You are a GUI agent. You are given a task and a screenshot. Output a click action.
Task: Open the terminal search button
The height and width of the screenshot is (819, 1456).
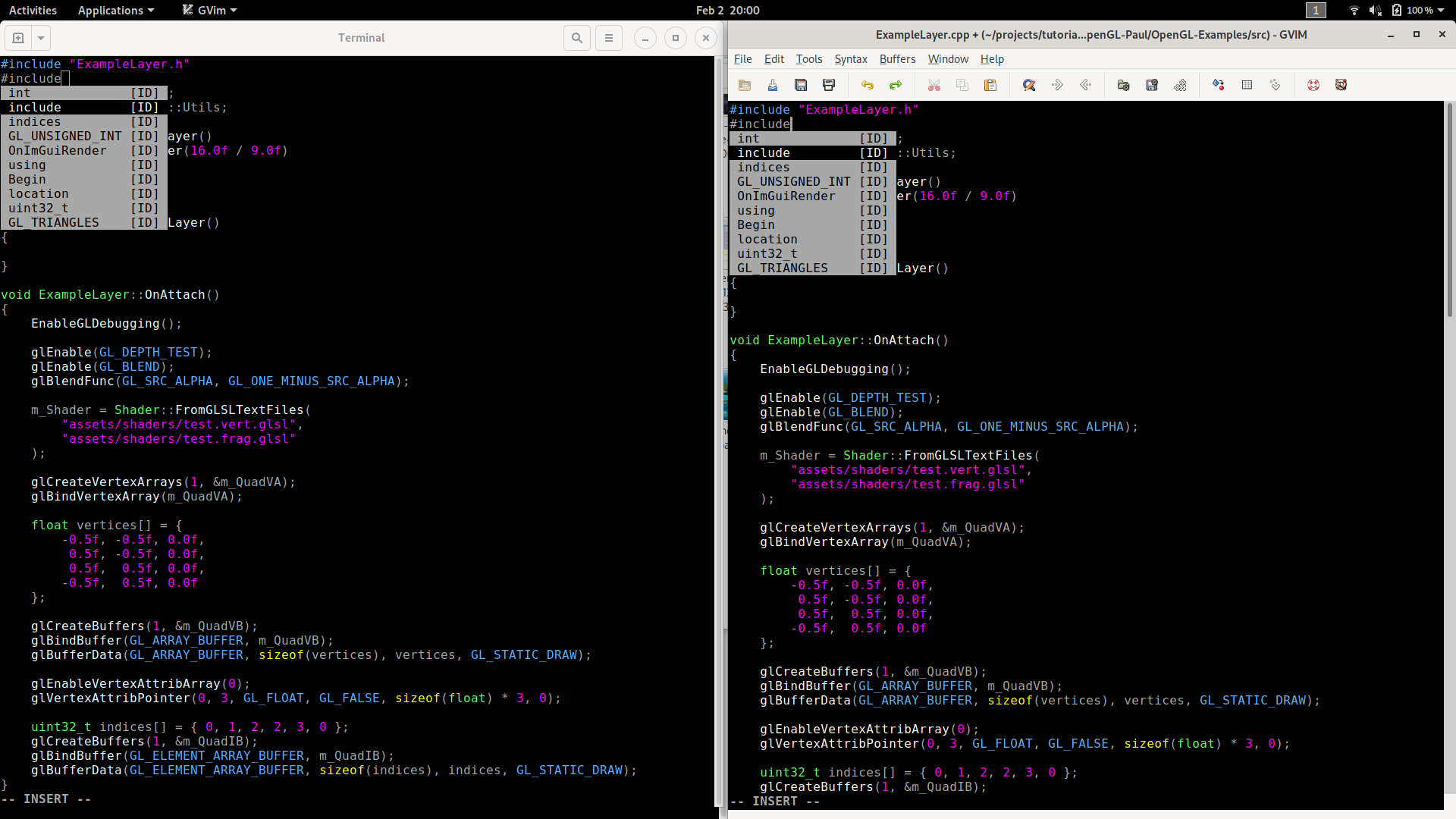(x=576, y=38)
